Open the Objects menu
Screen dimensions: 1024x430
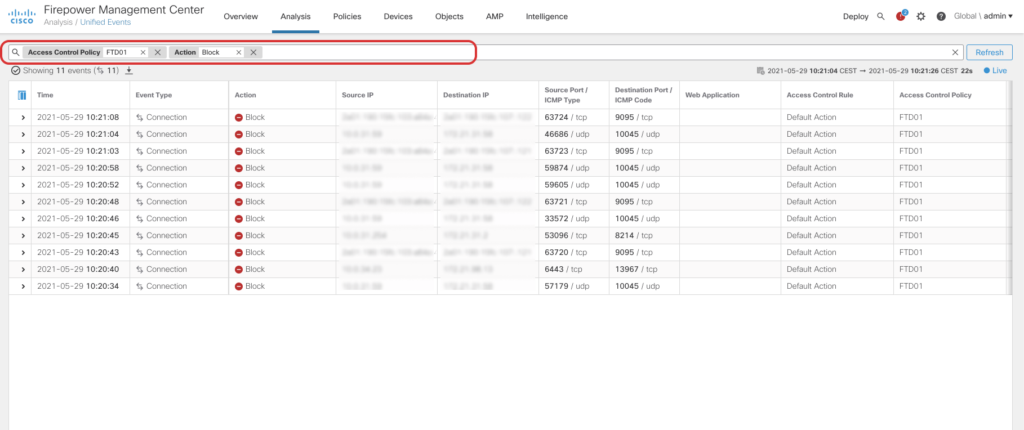449,16
